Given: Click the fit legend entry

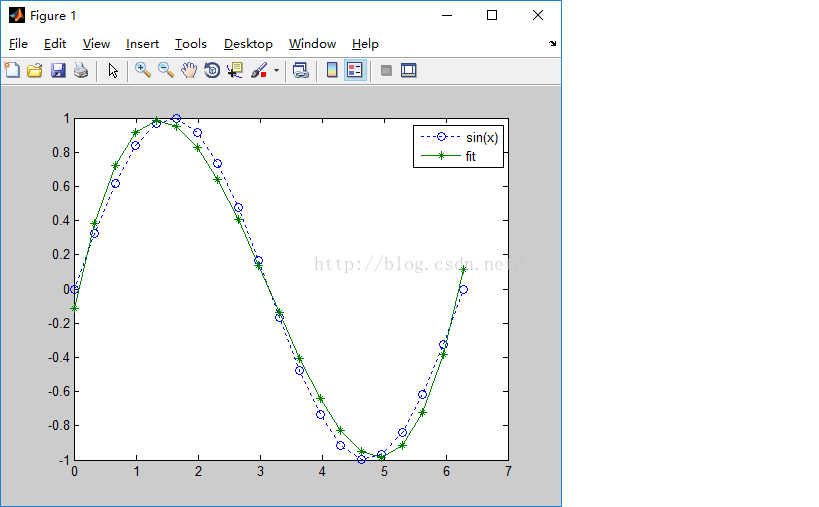Looking at the screenshot, I should [471, 156].
